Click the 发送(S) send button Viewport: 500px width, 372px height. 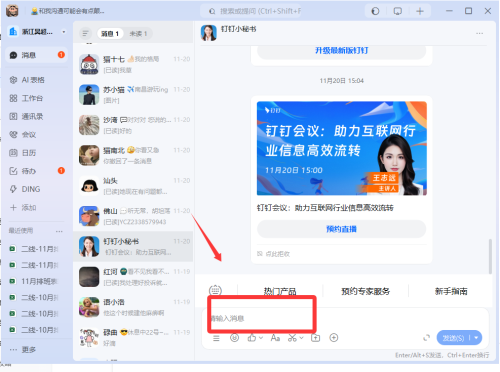[453, 338]
